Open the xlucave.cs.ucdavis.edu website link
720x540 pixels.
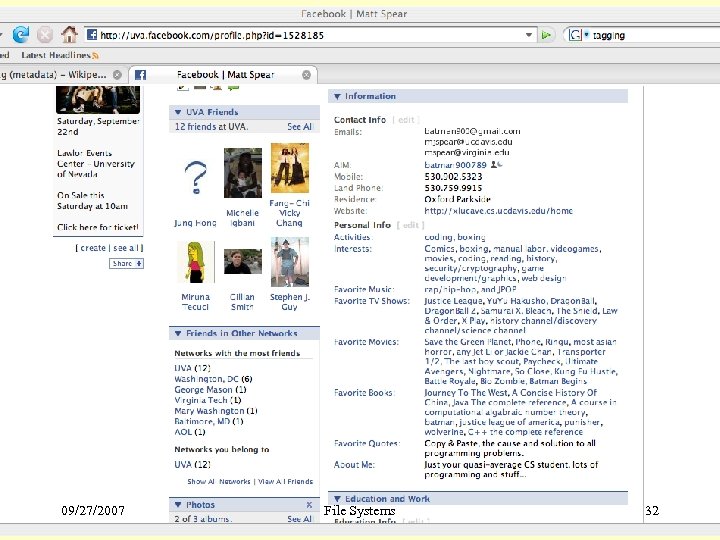click(x=498, y=211)
